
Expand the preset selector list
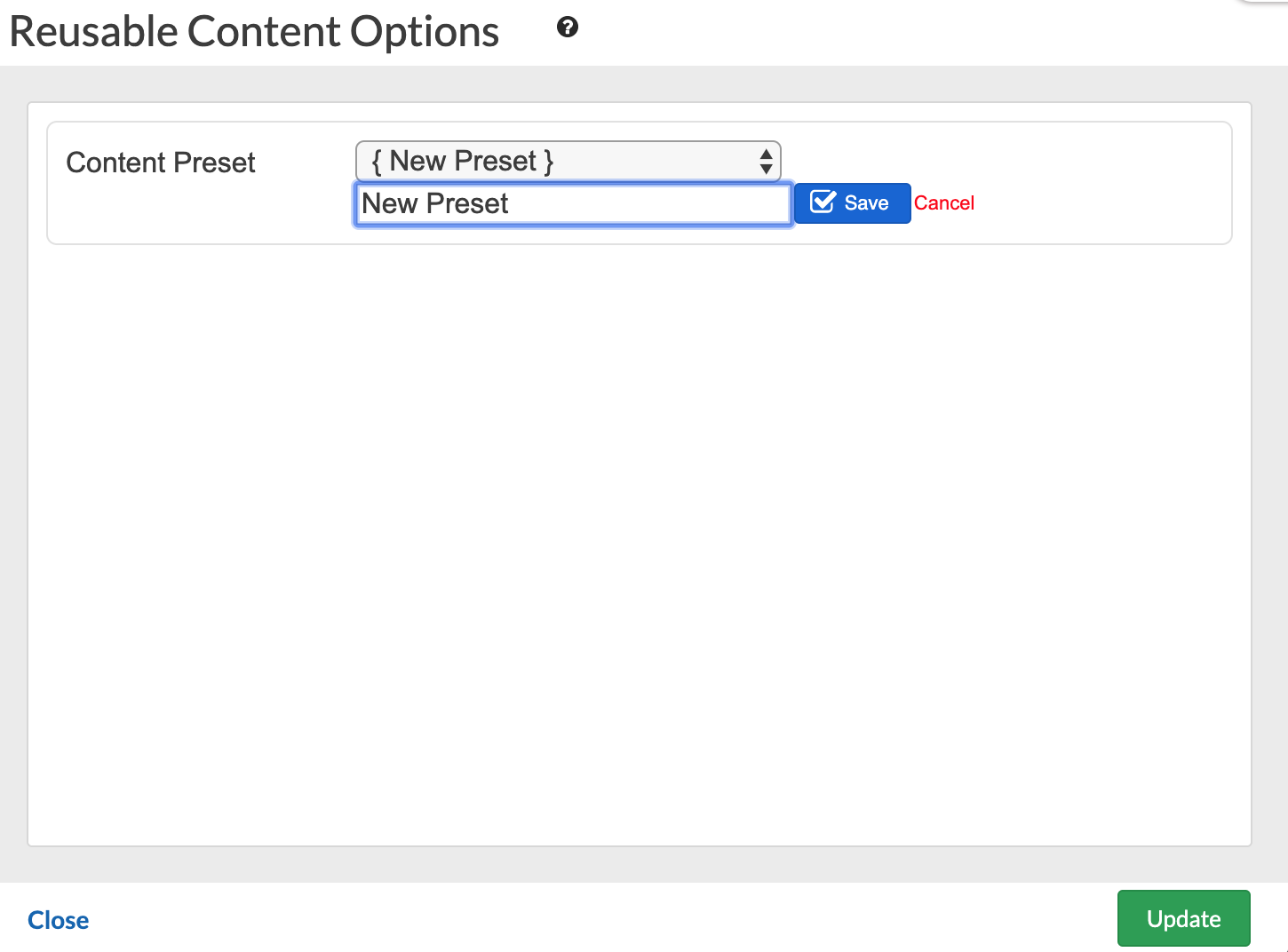(568, 162)
